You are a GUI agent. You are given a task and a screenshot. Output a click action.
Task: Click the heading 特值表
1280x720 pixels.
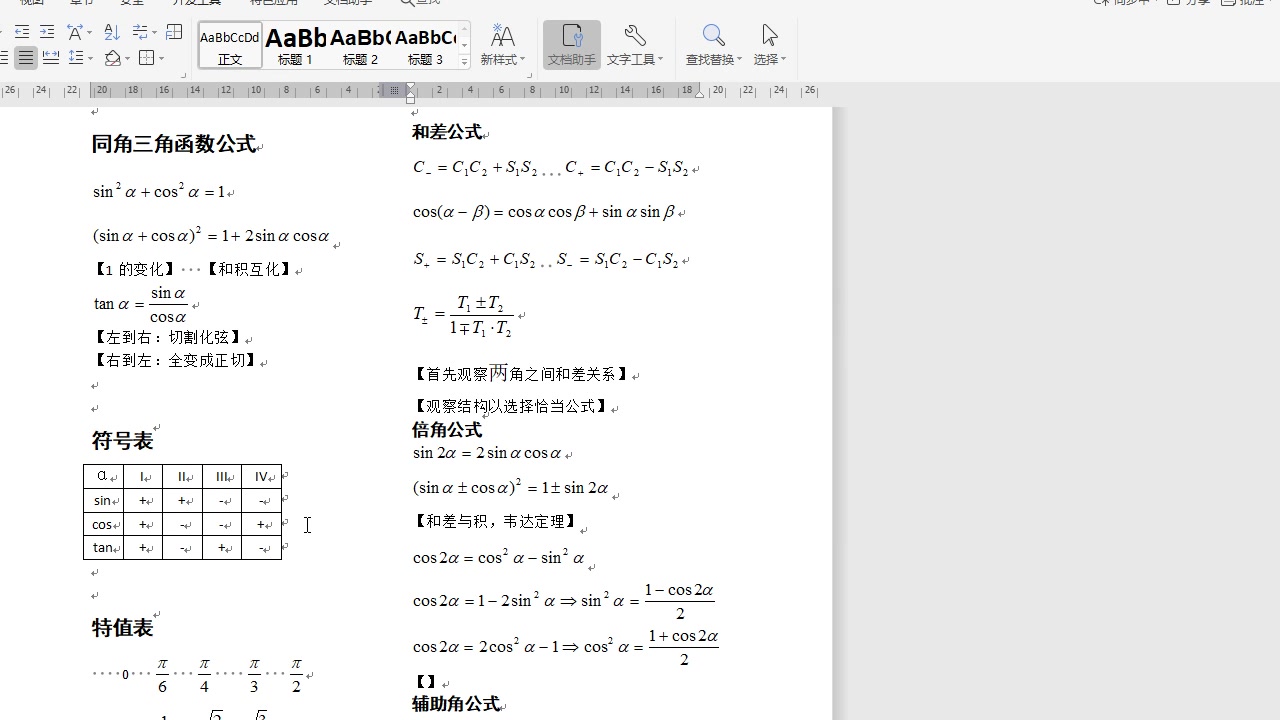(122, 628)
